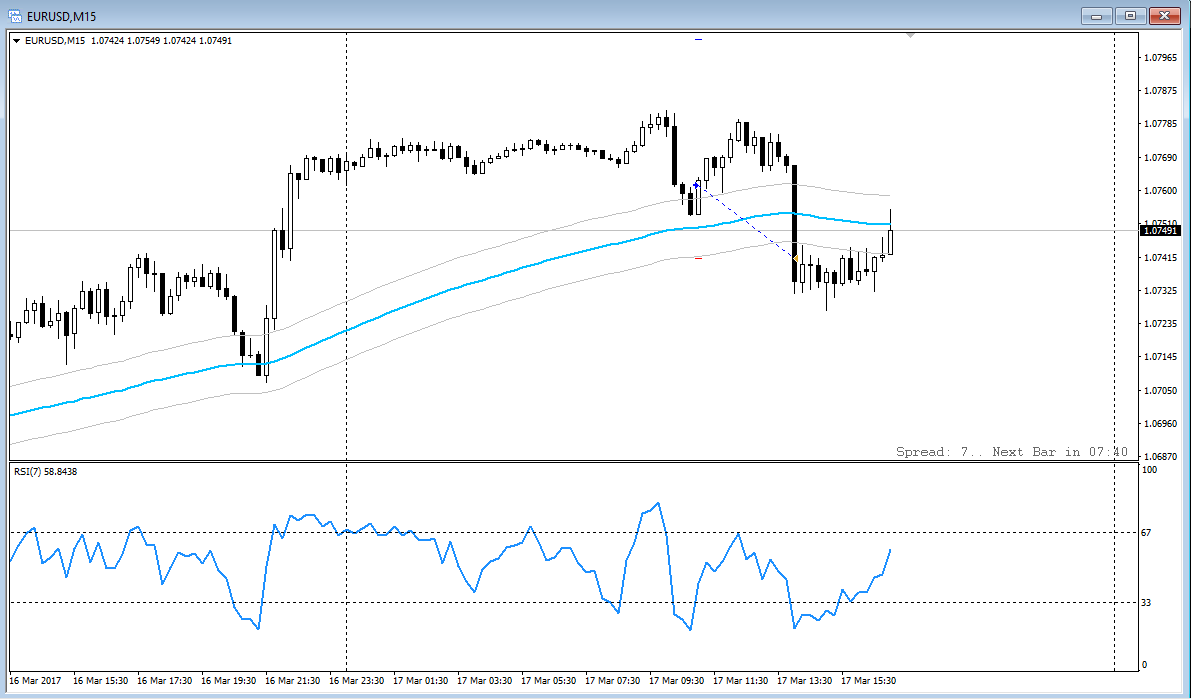1191x700 pixels.
Task: Click the blue trade entry arrow marker
Action: (x=696, y=184)
